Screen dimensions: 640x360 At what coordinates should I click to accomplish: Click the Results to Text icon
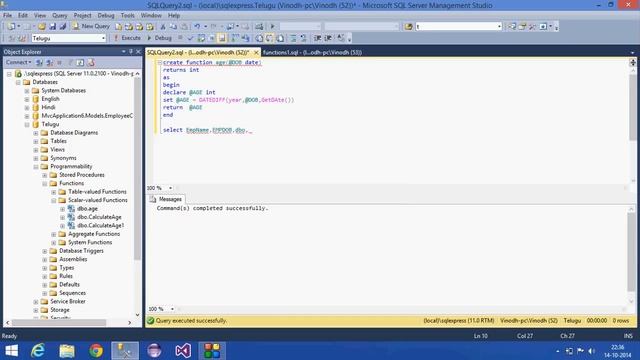coord(259,38)
